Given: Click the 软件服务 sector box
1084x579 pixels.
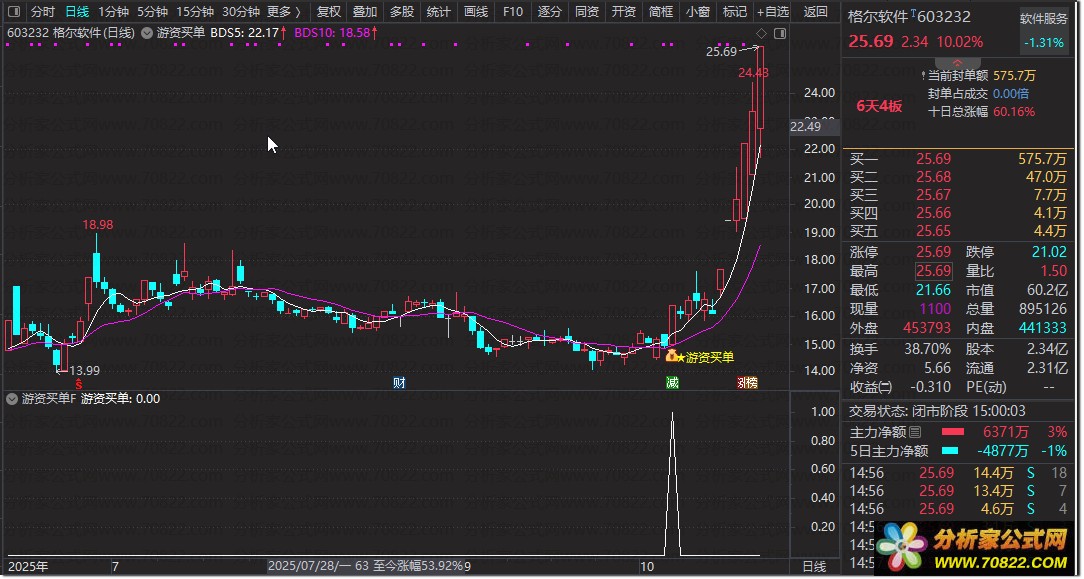Looking at the screenshot, I should pyautogui.click(x=1044, y=30).
